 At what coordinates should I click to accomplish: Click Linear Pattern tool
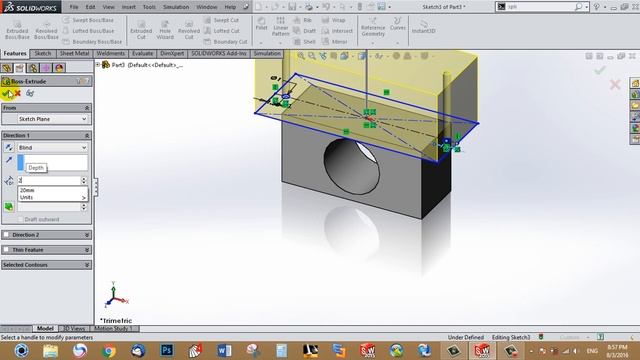(280, 26)
